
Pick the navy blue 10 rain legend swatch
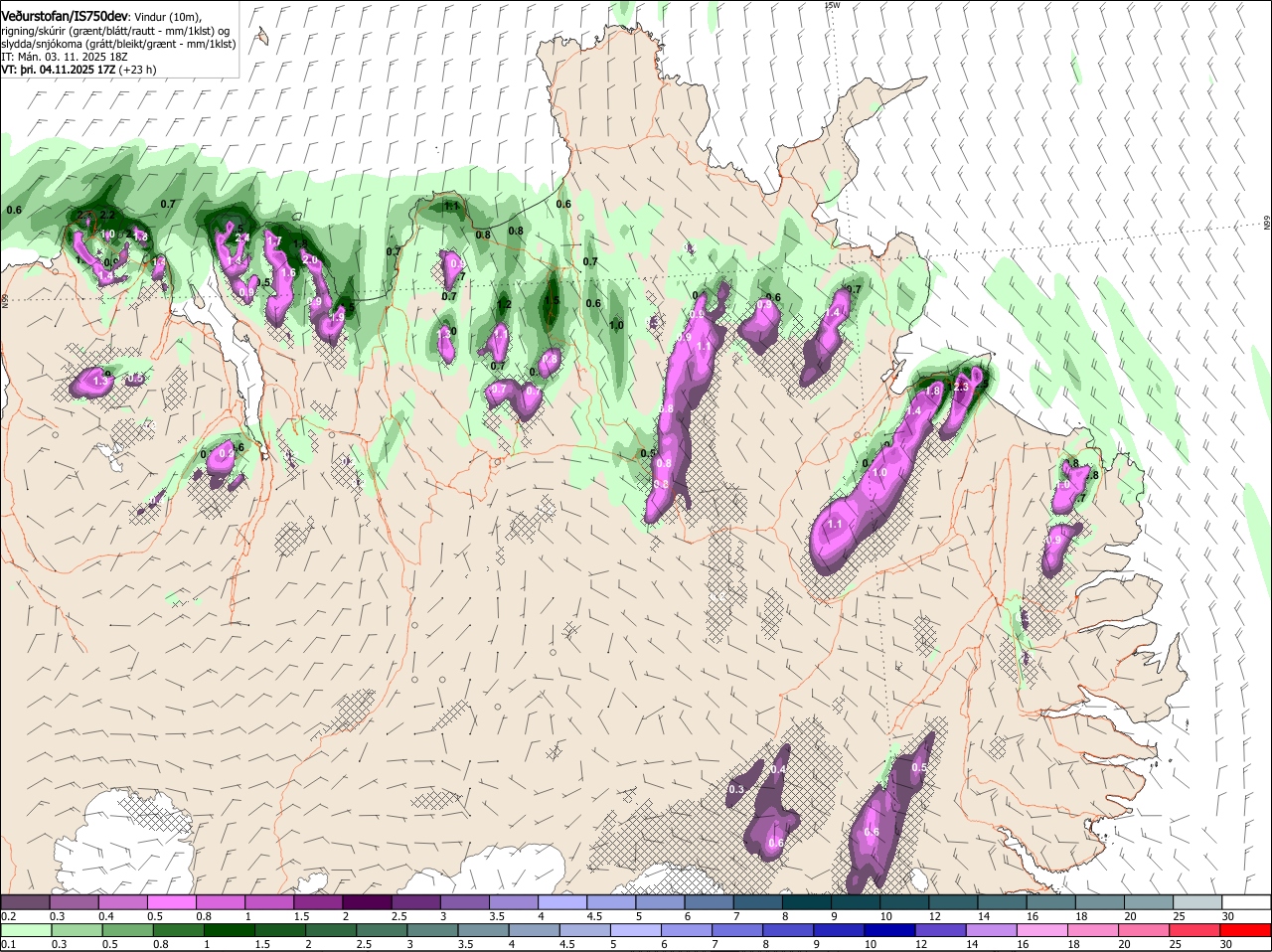889,930
